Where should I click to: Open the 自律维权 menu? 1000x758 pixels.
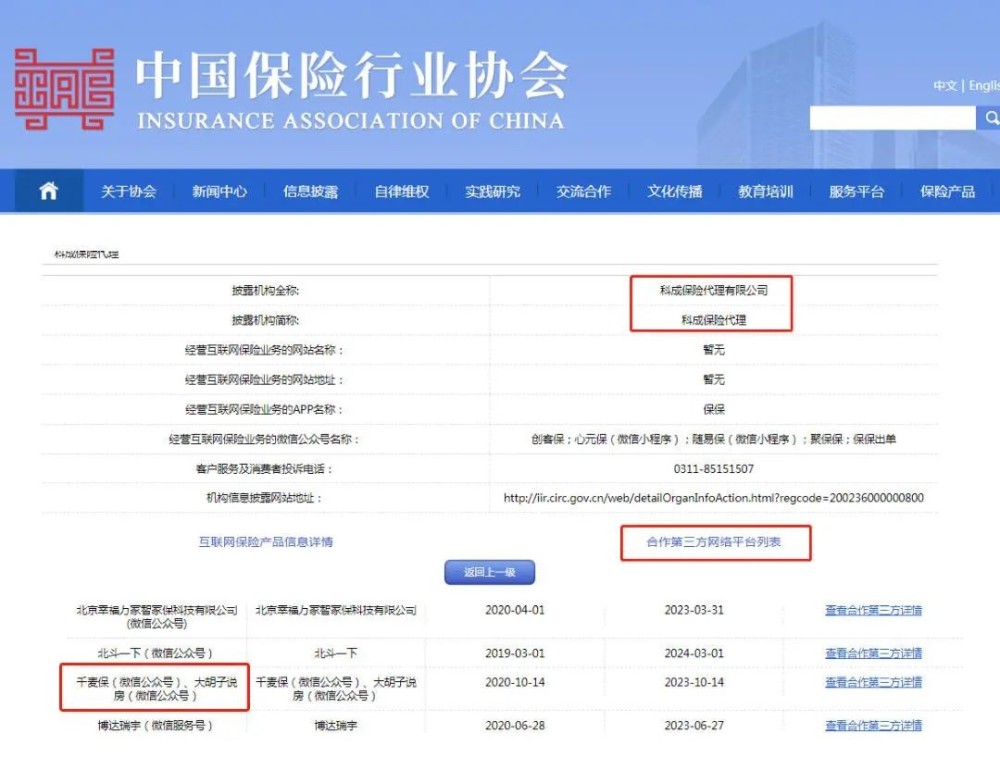click(402, 191)
